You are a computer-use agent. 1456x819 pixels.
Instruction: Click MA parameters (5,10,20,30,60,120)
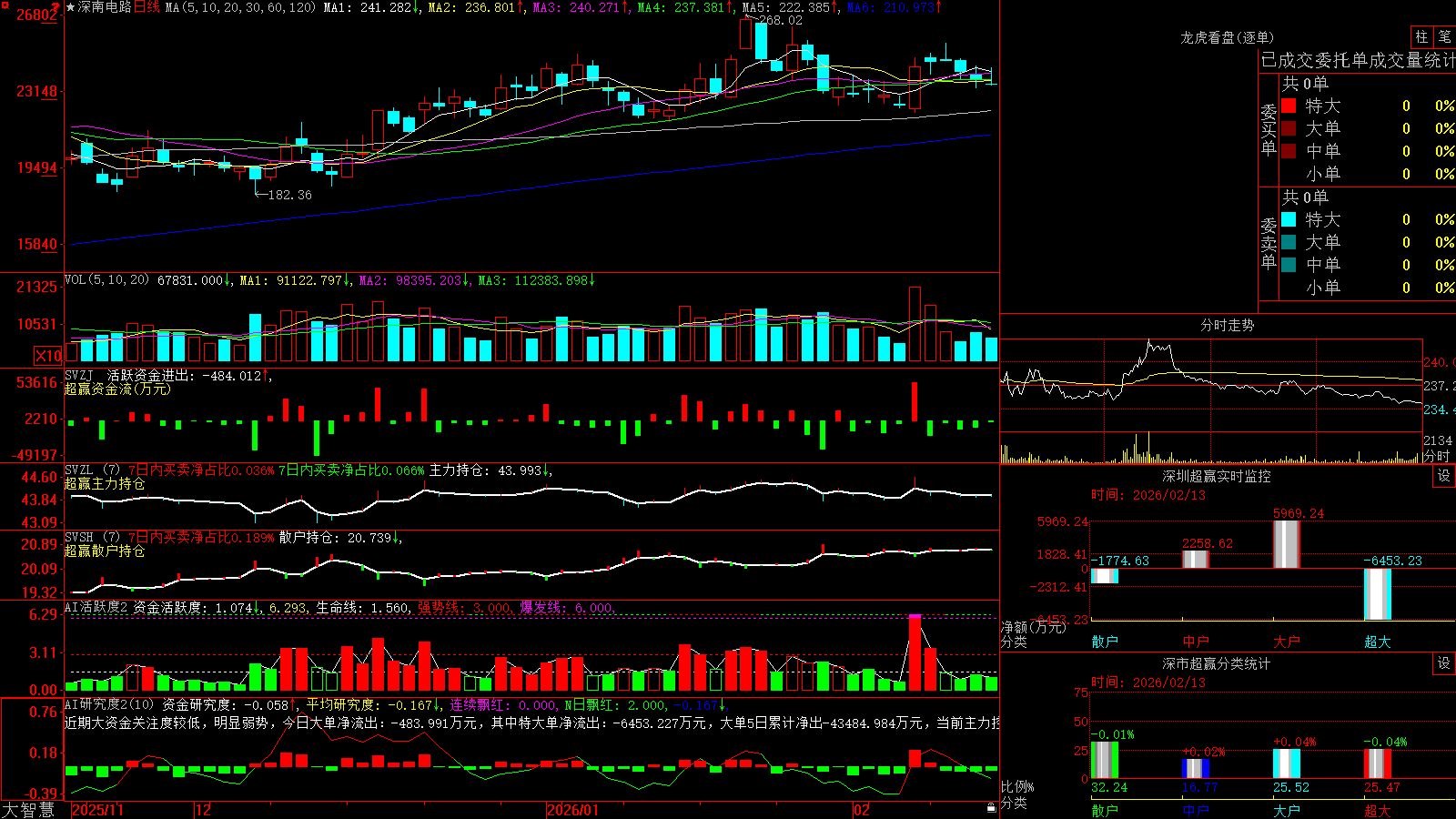(x=239, y=7)
